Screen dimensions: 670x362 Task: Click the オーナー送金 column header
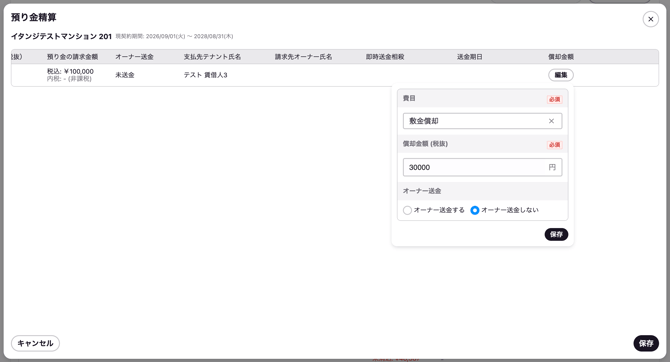pyautogui.click(x=134, y=57)
